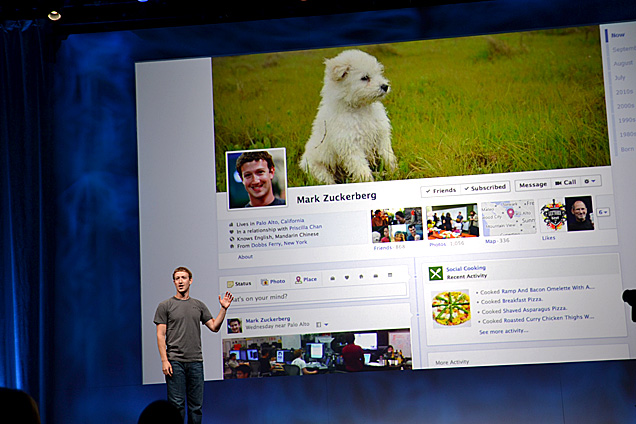Click 'Knows English, Mandarin Chinese' line
Screen dimensions: 636x424
point(278,236)
